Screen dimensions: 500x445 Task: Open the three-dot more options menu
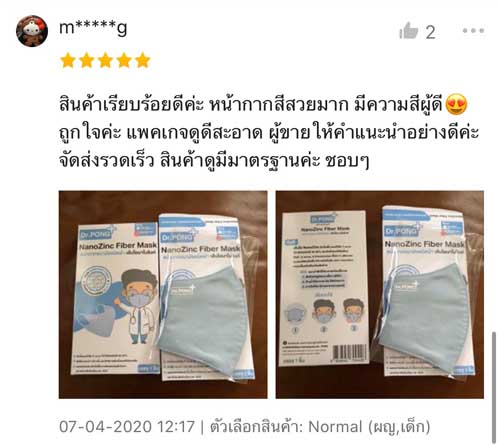[473, 31]
